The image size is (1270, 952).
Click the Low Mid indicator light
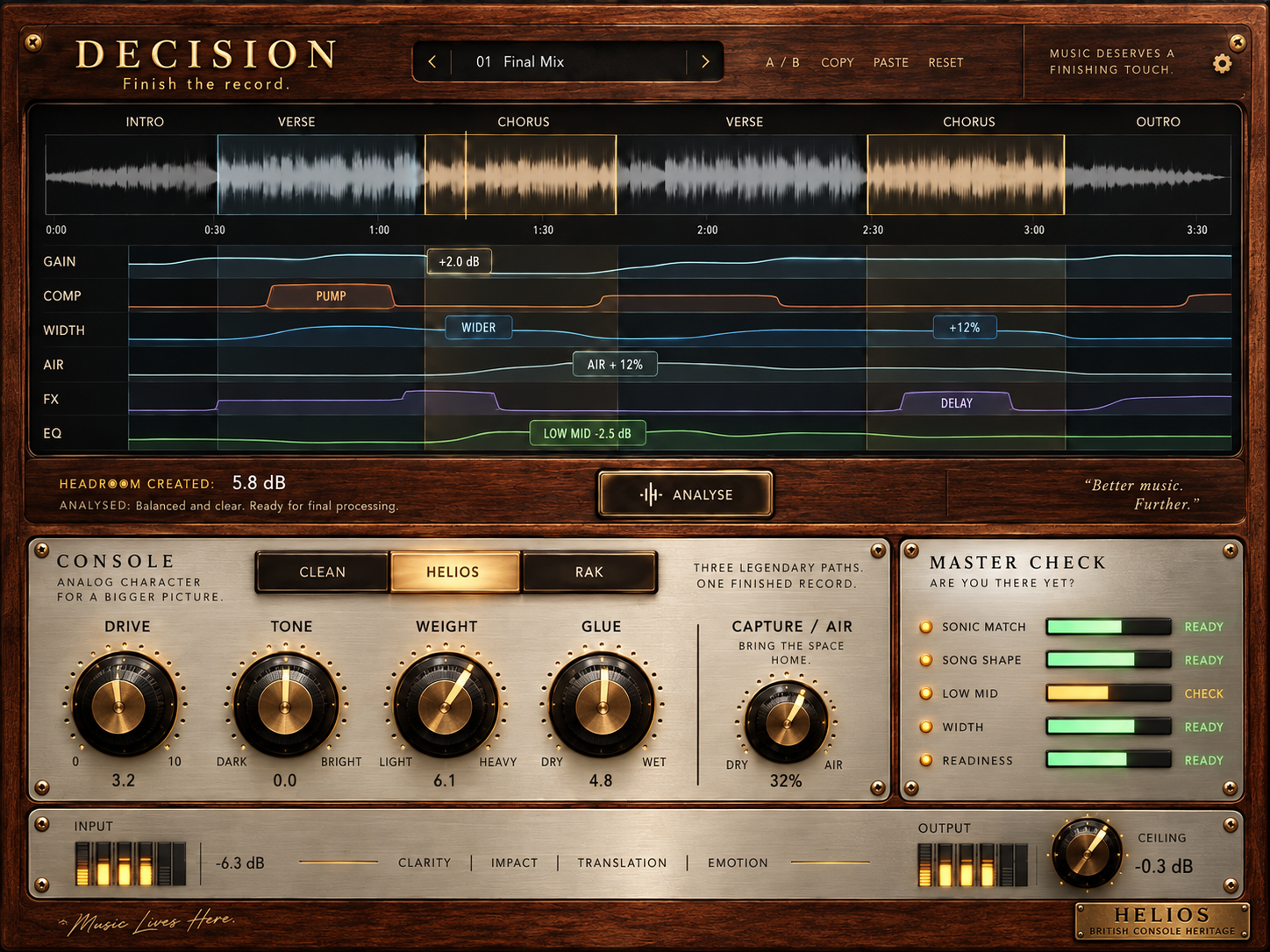click(x=925, y=693)
